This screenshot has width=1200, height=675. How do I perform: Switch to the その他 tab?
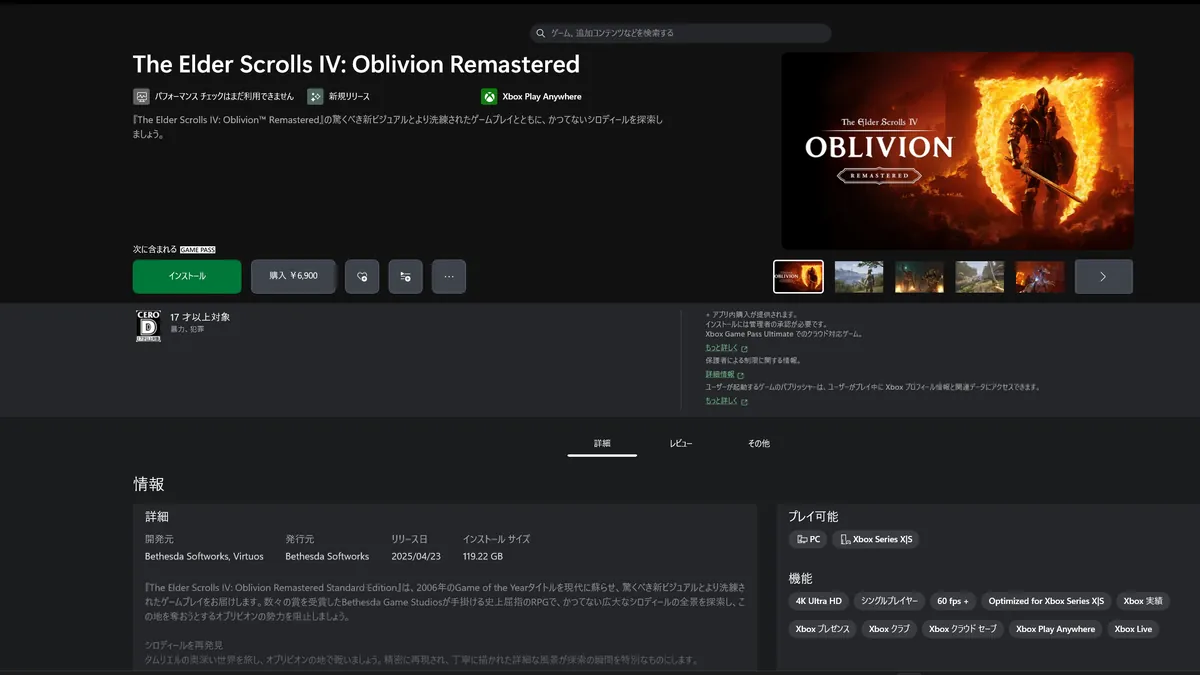(759, 443)
